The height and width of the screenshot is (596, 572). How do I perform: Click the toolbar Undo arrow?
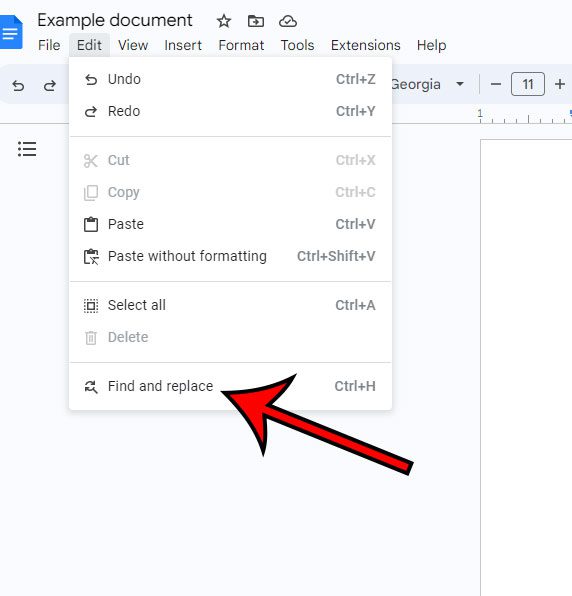click(18, 85)
